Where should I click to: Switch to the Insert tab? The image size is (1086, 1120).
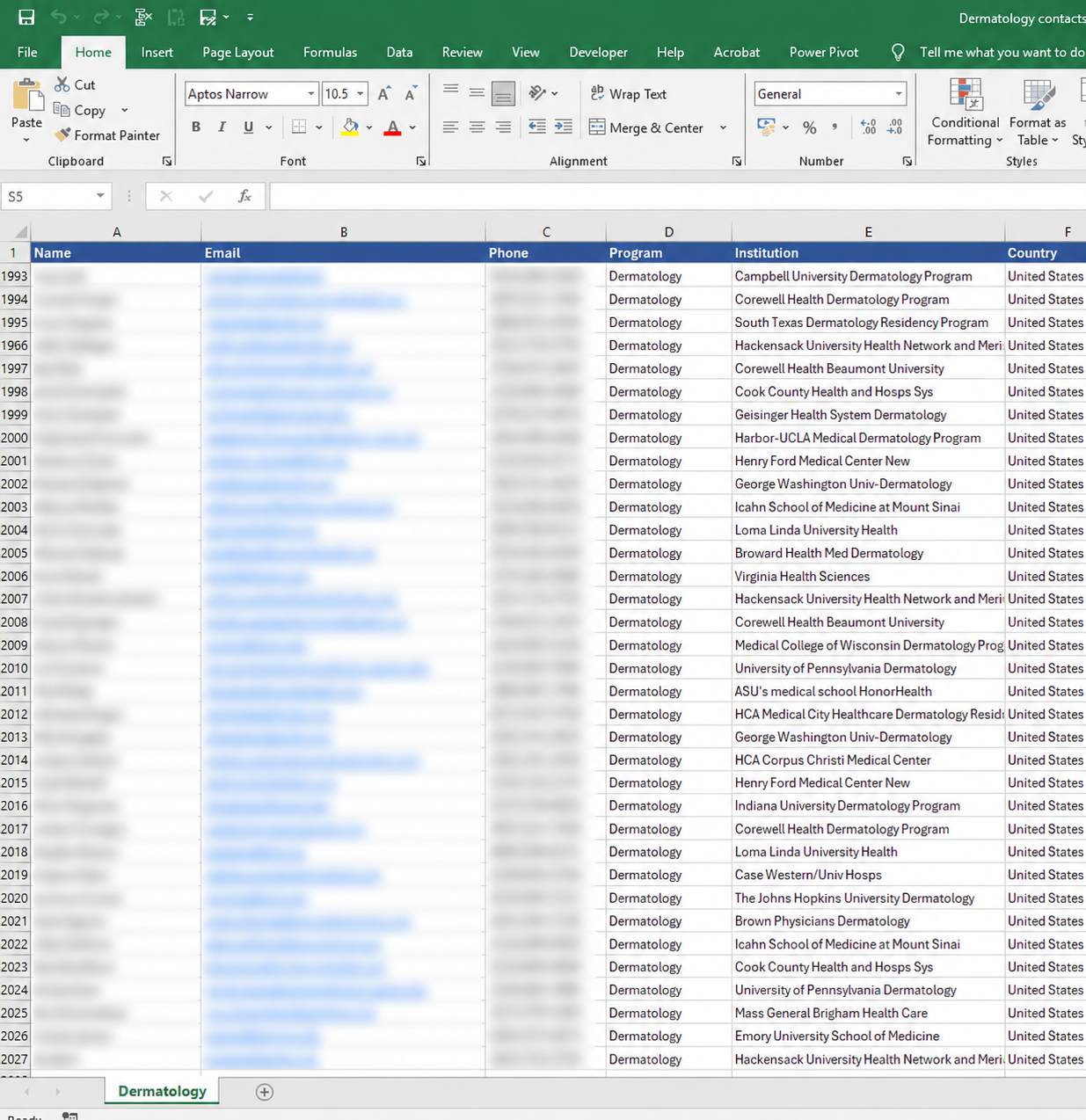click(157, 52)
